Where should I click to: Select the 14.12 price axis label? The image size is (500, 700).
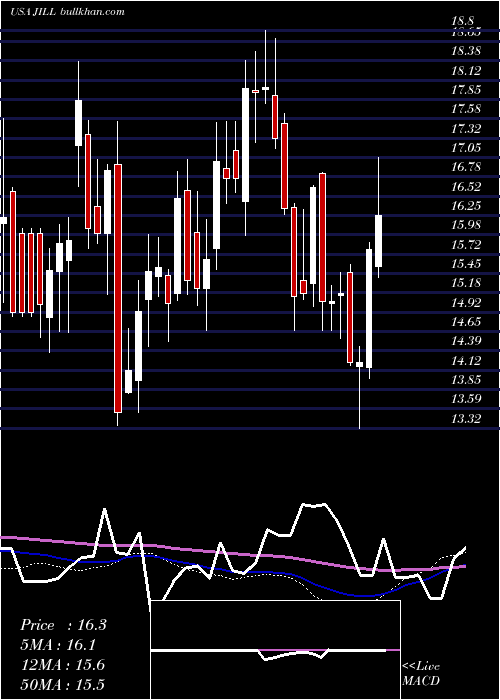pos(466,361)
